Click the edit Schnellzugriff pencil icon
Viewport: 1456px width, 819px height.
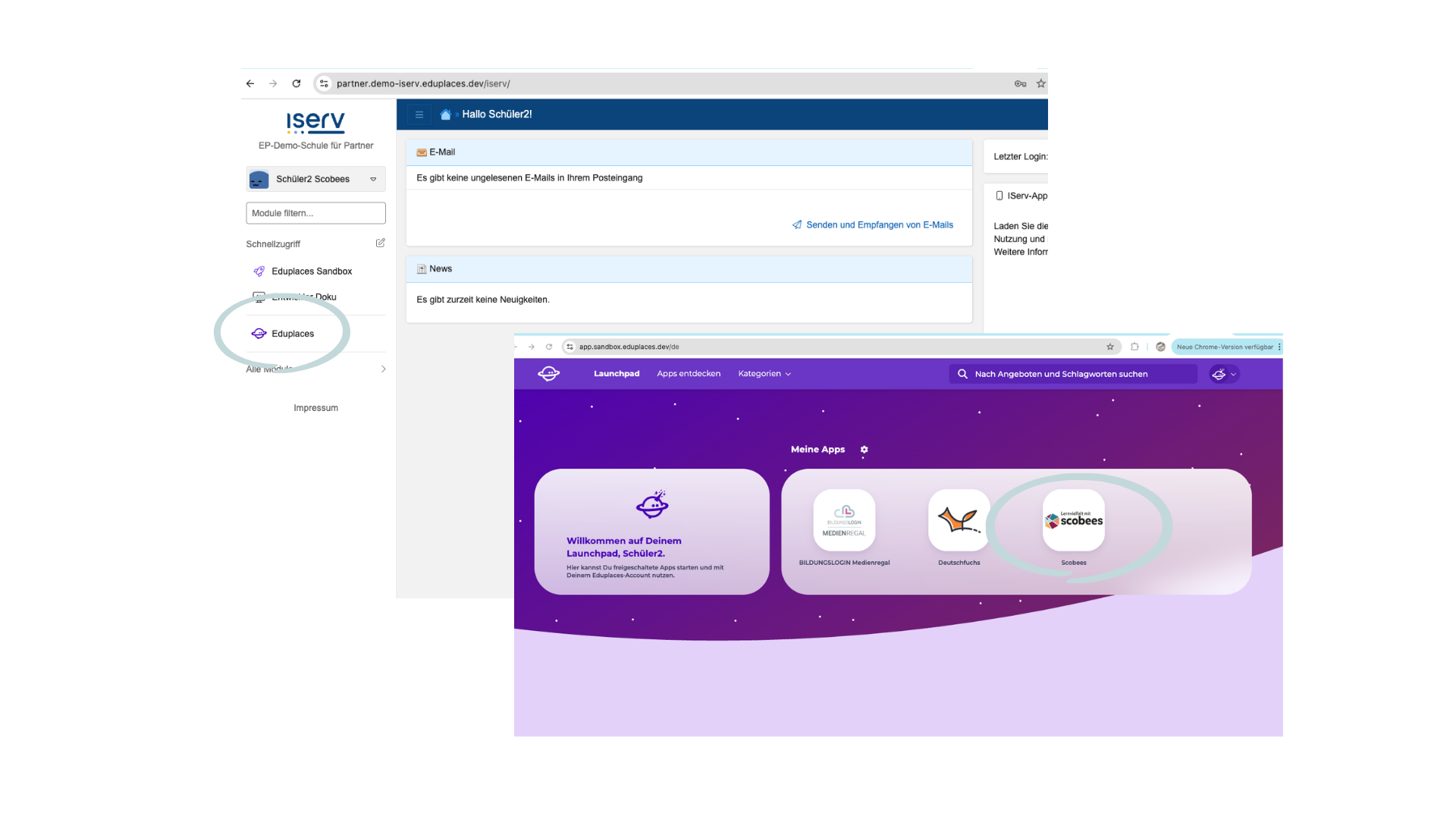[380, 243]
